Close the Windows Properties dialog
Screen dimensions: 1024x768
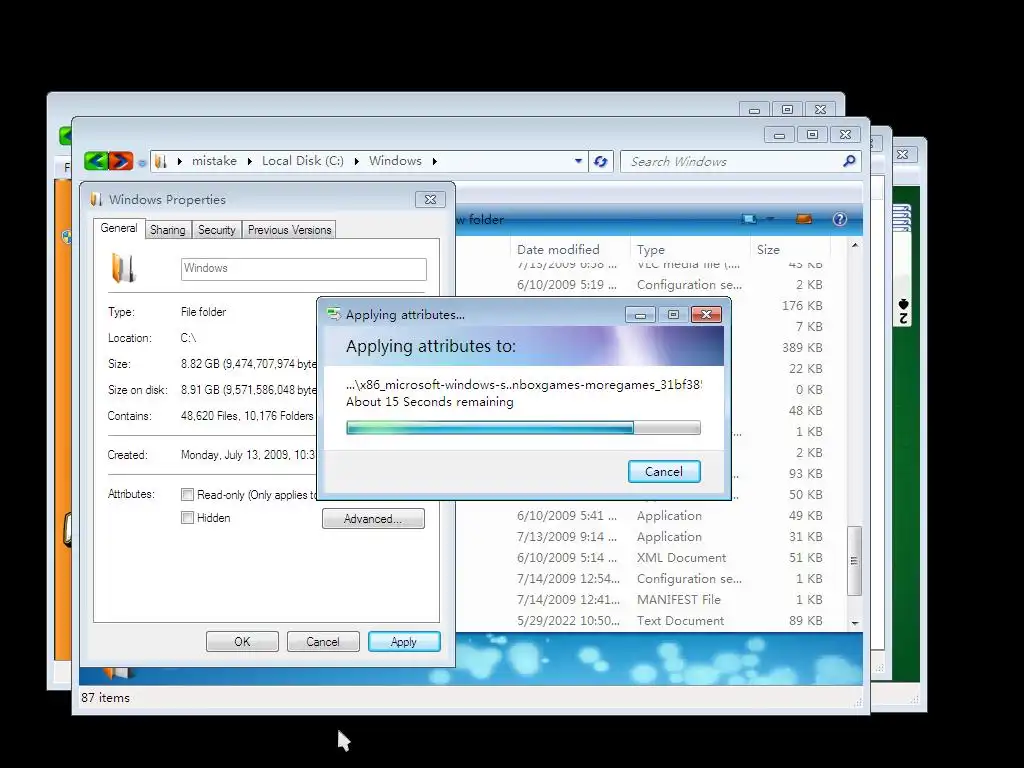pos(430,199)
